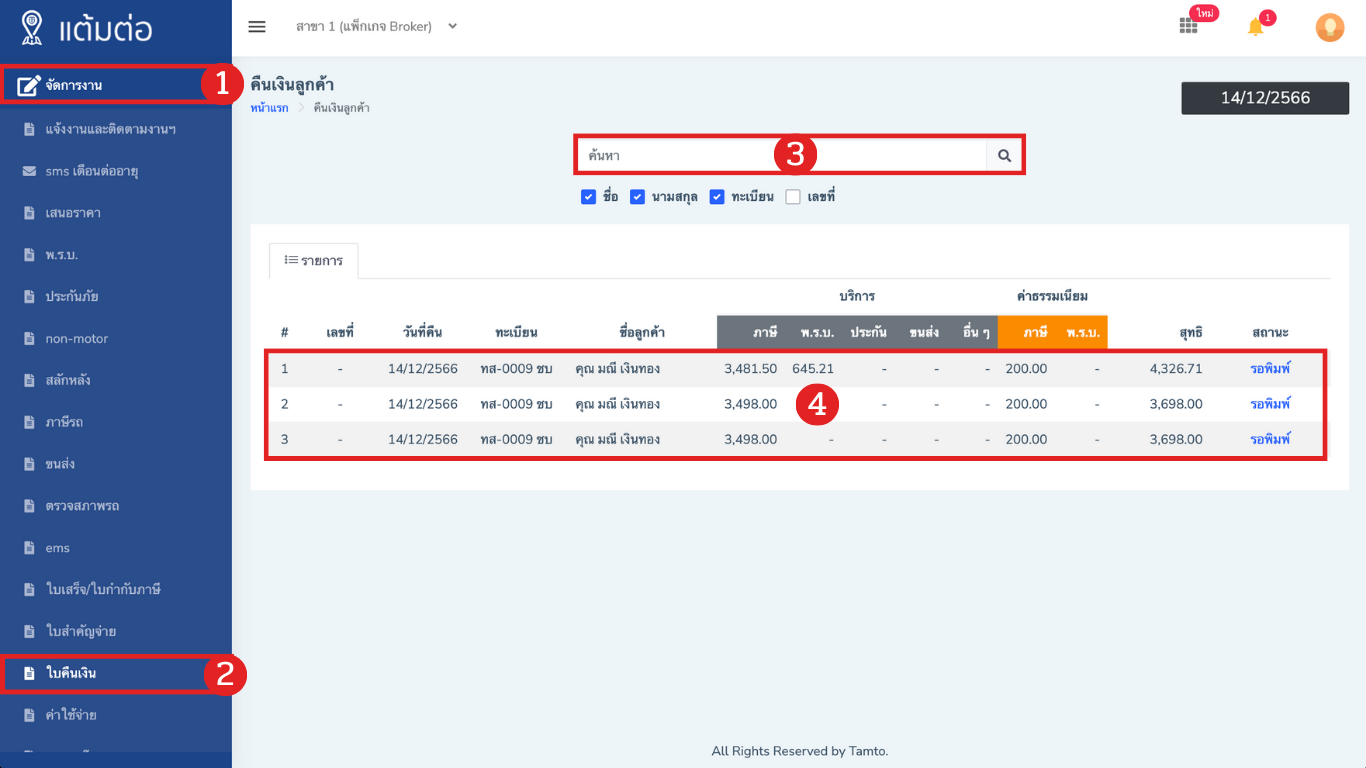Open ems menu item
The image size is (1366, 768).
click(x=58, y=548)
